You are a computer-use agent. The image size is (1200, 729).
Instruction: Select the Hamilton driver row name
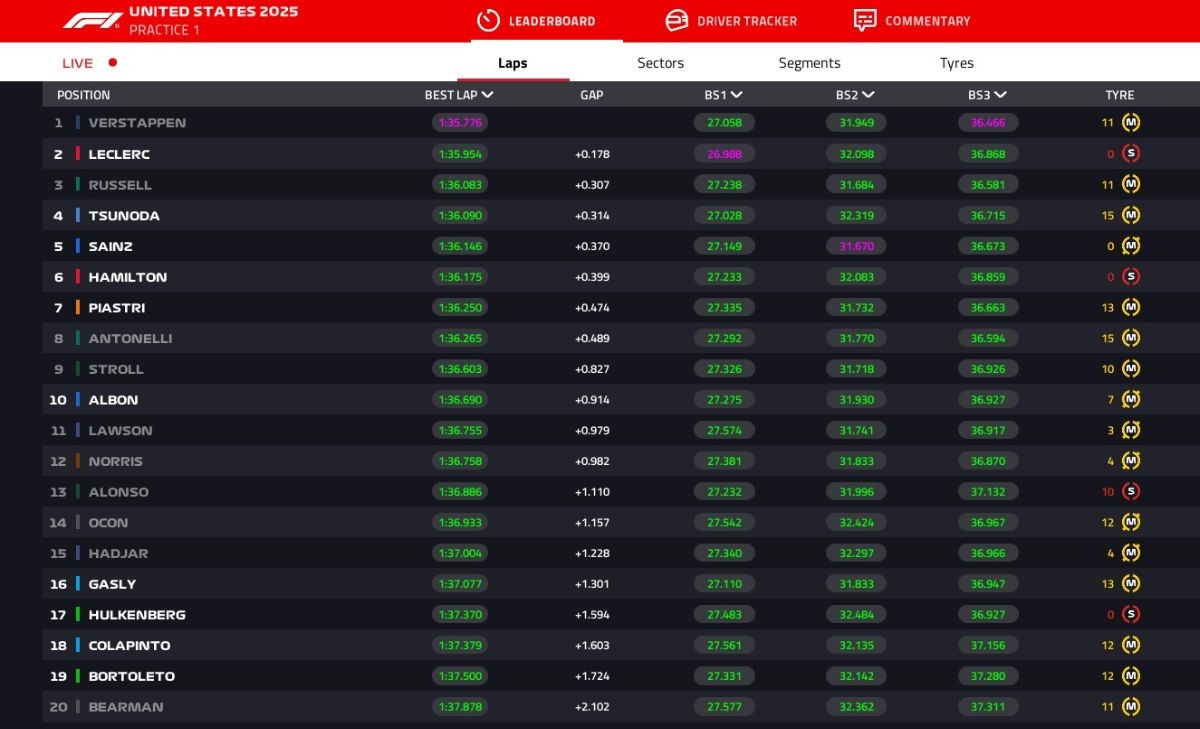click(x=127, y=277)
